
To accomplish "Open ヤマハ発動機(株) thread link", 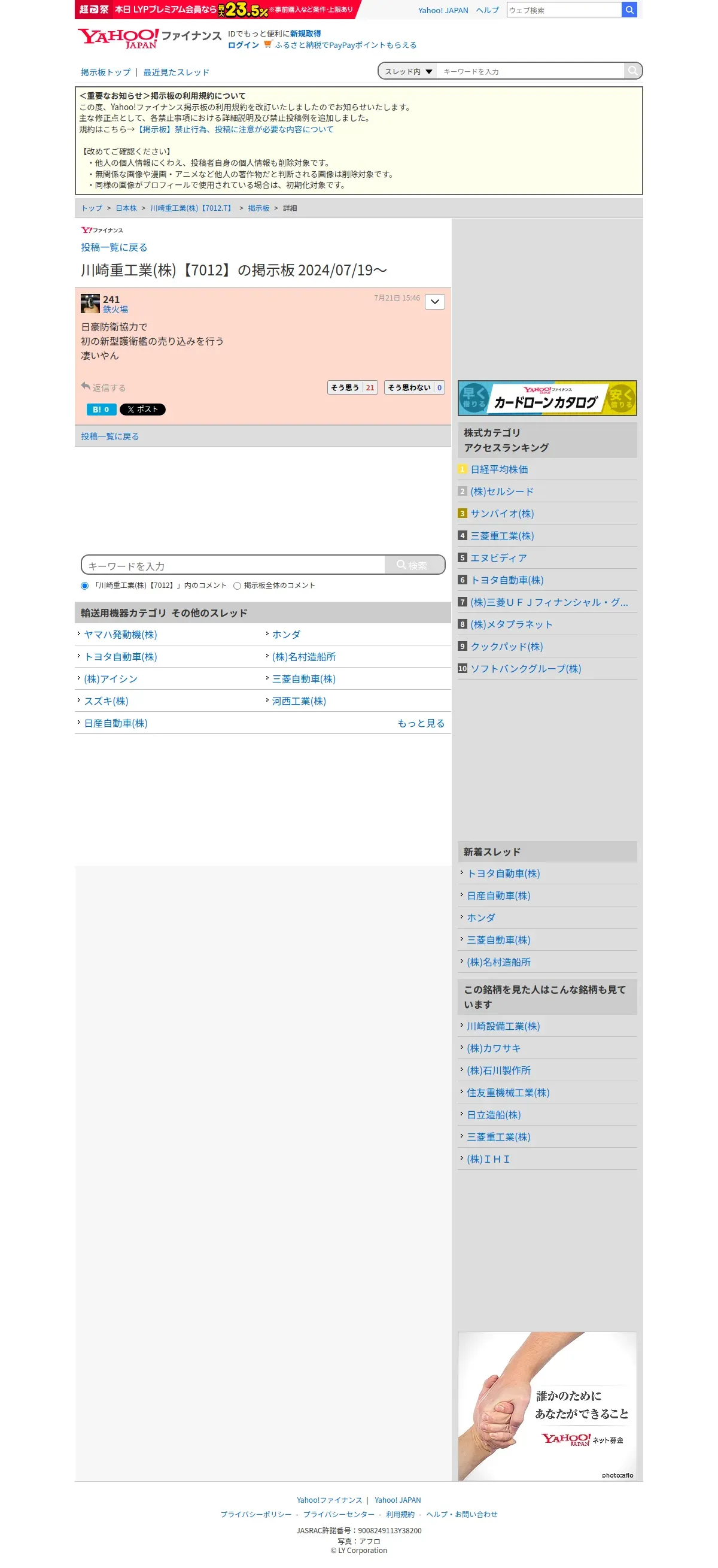I will (x=120, y=634).
